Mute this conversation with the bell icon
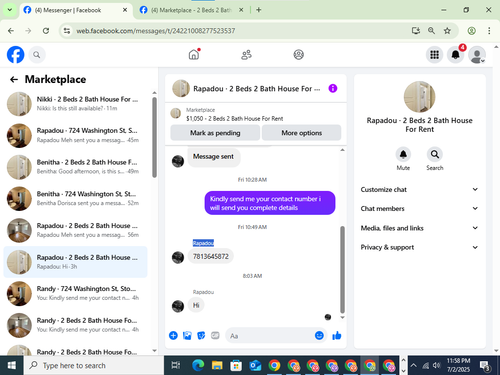 point(403,154)
